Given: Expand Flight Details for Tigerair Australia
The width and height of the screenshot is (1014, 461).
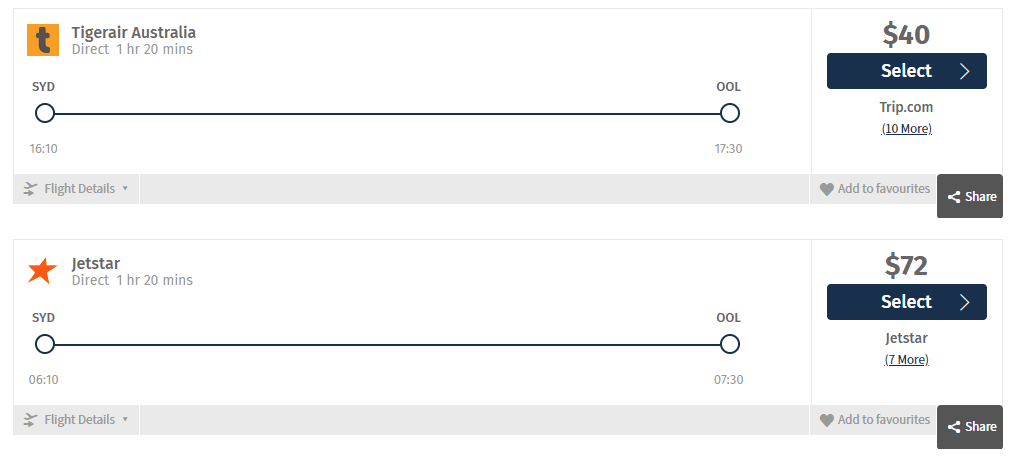Looking at the screenshot, I should (x=80, y=188).
